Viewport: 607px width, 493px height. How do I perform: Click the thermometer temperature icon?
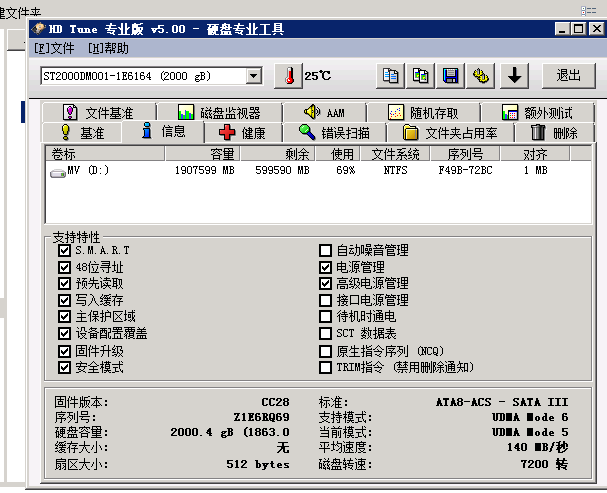click(x=288, y=76)
